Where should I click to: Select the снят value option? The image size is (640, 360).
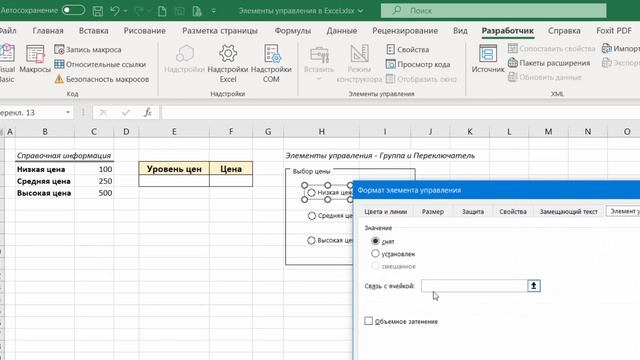375,241
